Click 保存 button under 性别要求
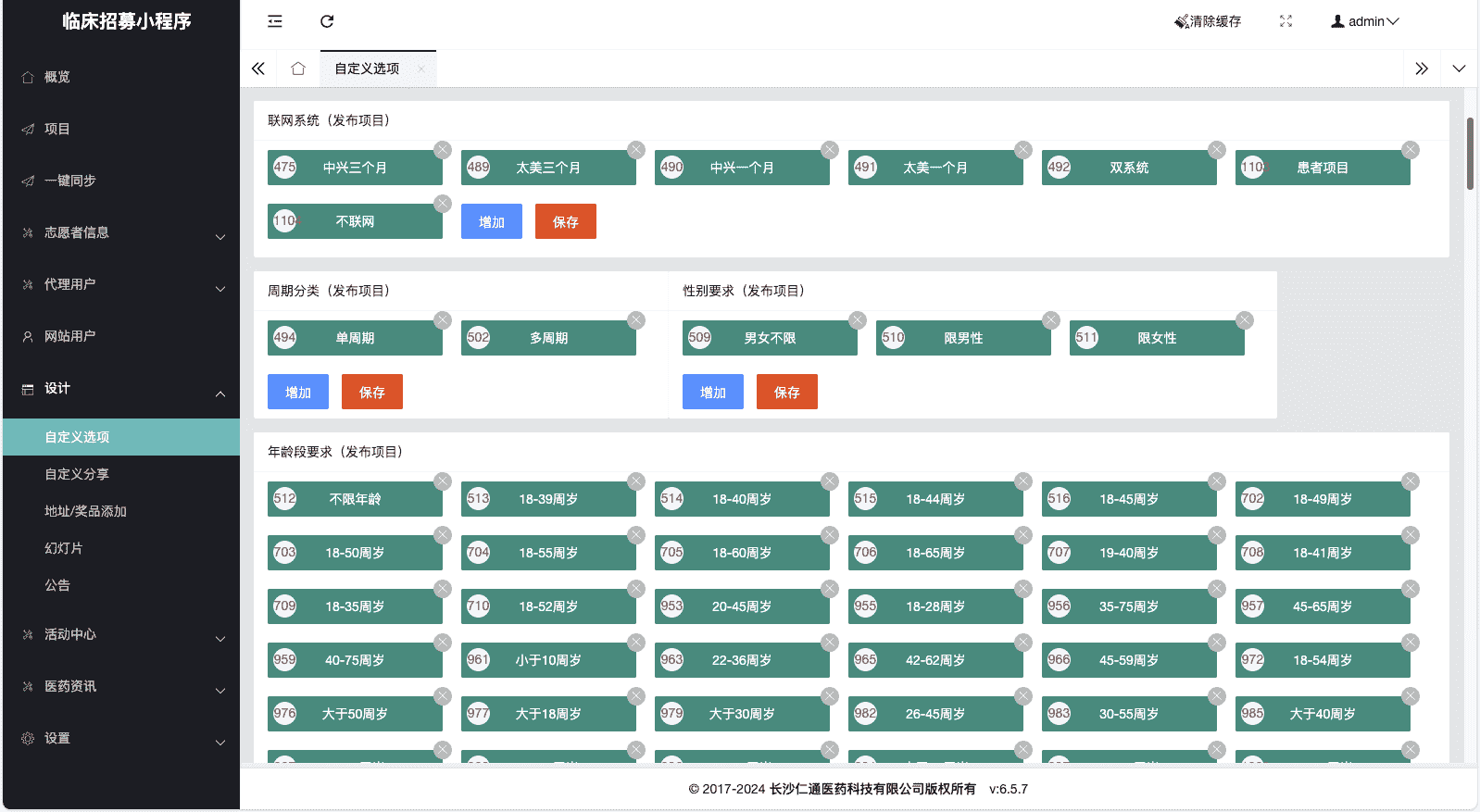1480x812 pixels. 786,393
